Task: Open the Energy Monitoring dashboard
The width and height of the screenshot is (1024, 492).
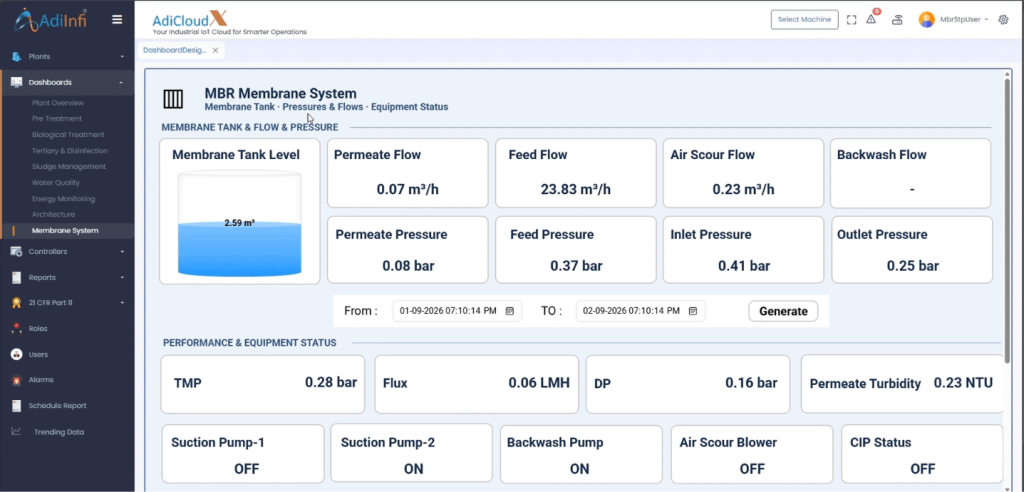Action: pyautogui.click(x=63, y=199)
